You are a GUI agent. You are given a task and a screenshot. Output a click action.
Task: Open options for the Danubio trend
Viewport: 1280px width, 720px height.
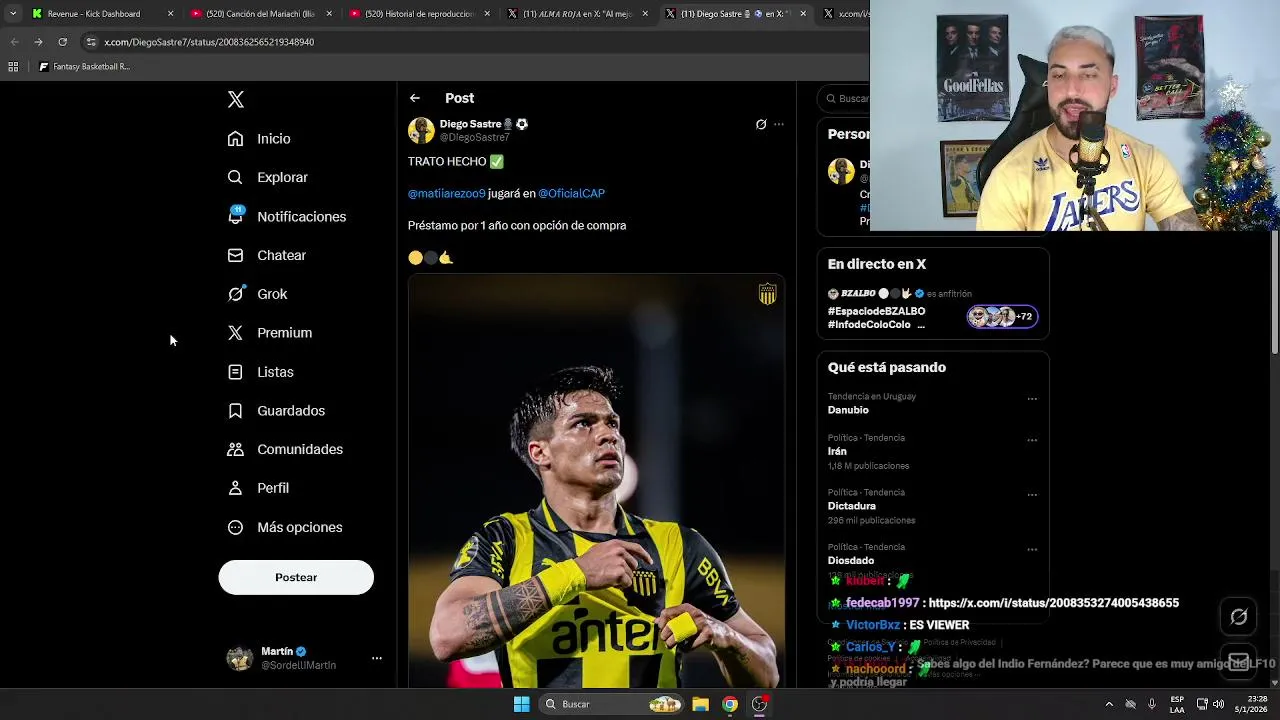(x=1032, y=399)
